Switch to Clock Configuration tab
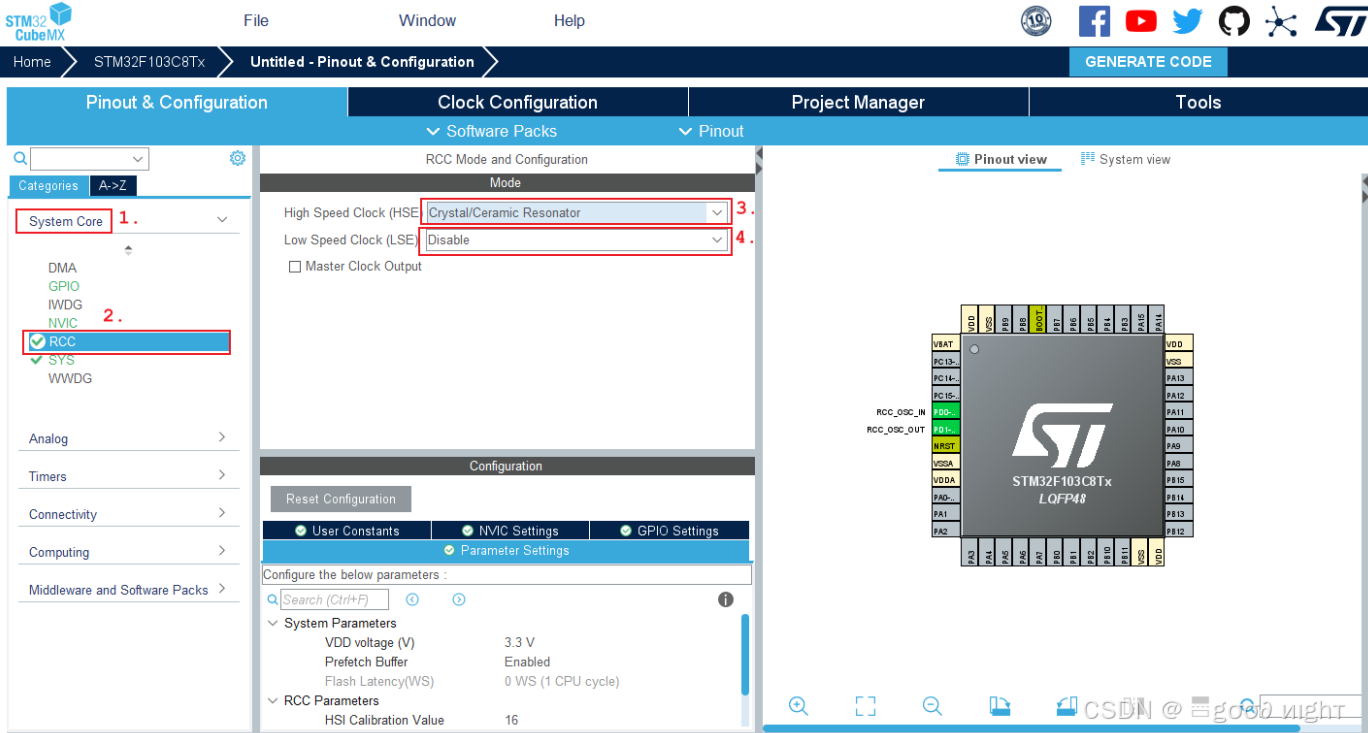The height and width of the screenshot is (733, 1368). [x=518, y=102]
